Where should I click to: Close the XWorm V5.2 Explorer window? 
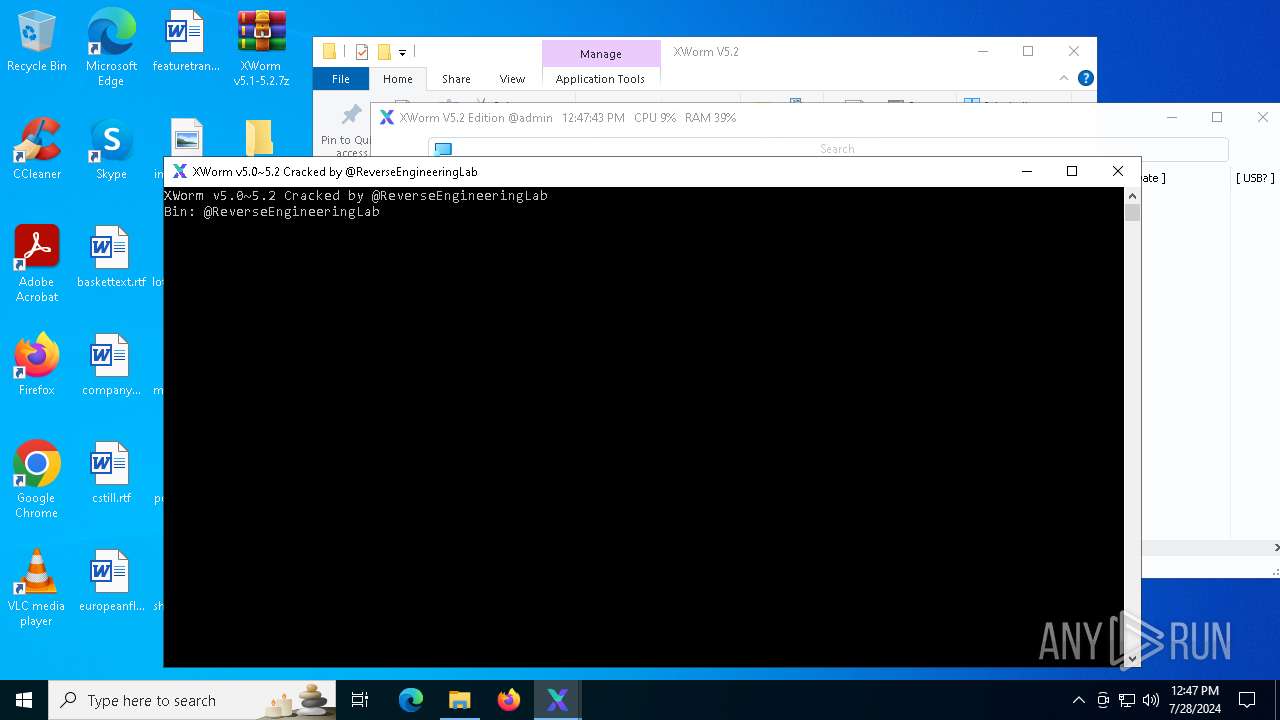(1074, 51)
